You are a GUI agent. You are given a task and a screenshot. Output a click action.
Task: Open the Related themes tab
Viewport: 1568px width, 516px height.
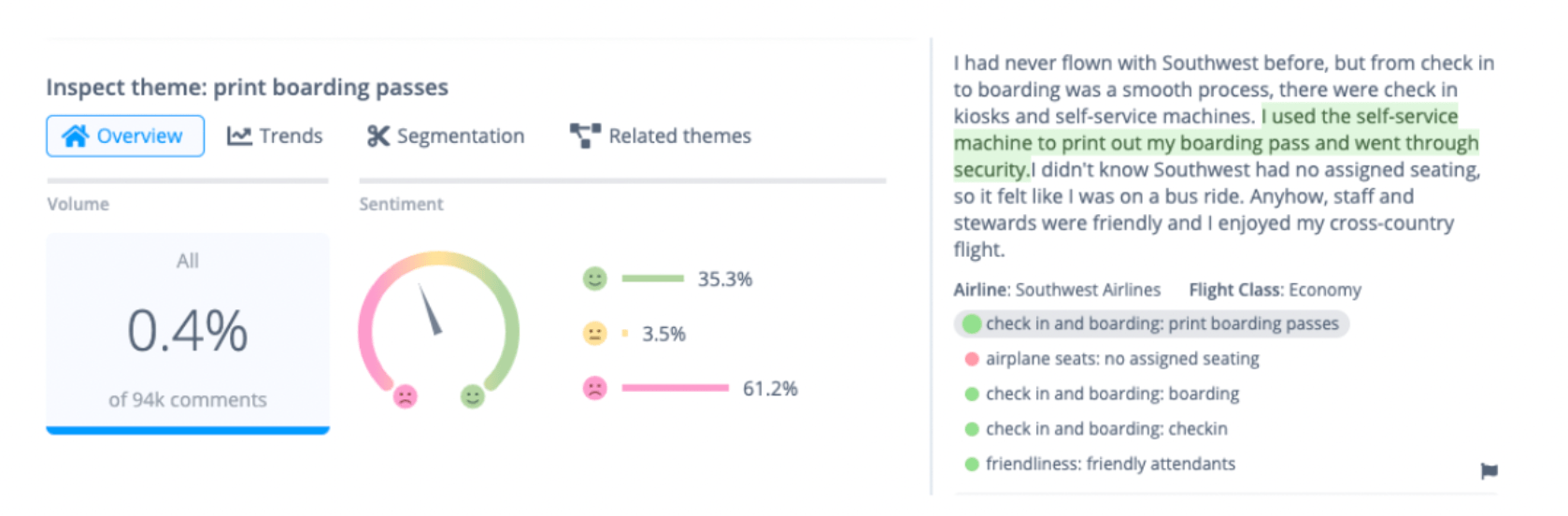pyautogui.click(x=661, y=136)
